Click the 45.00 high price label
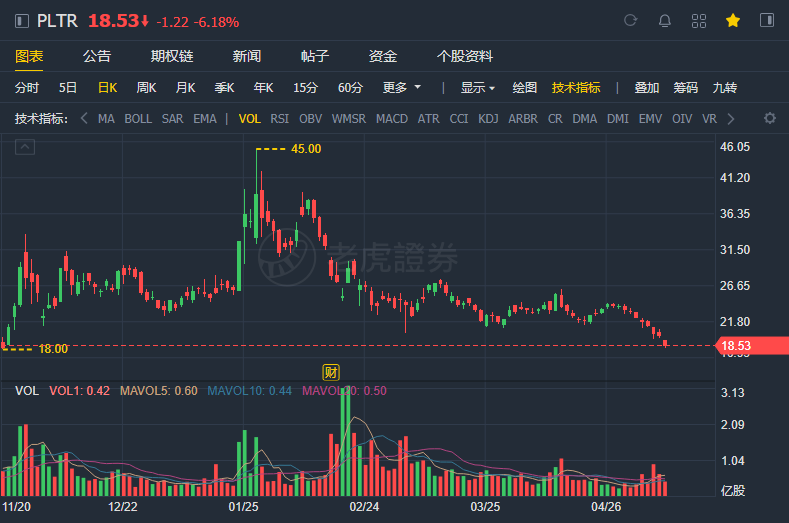Viewport: 789px width, 523px height. pyautogui.click(x=306, y=149)
